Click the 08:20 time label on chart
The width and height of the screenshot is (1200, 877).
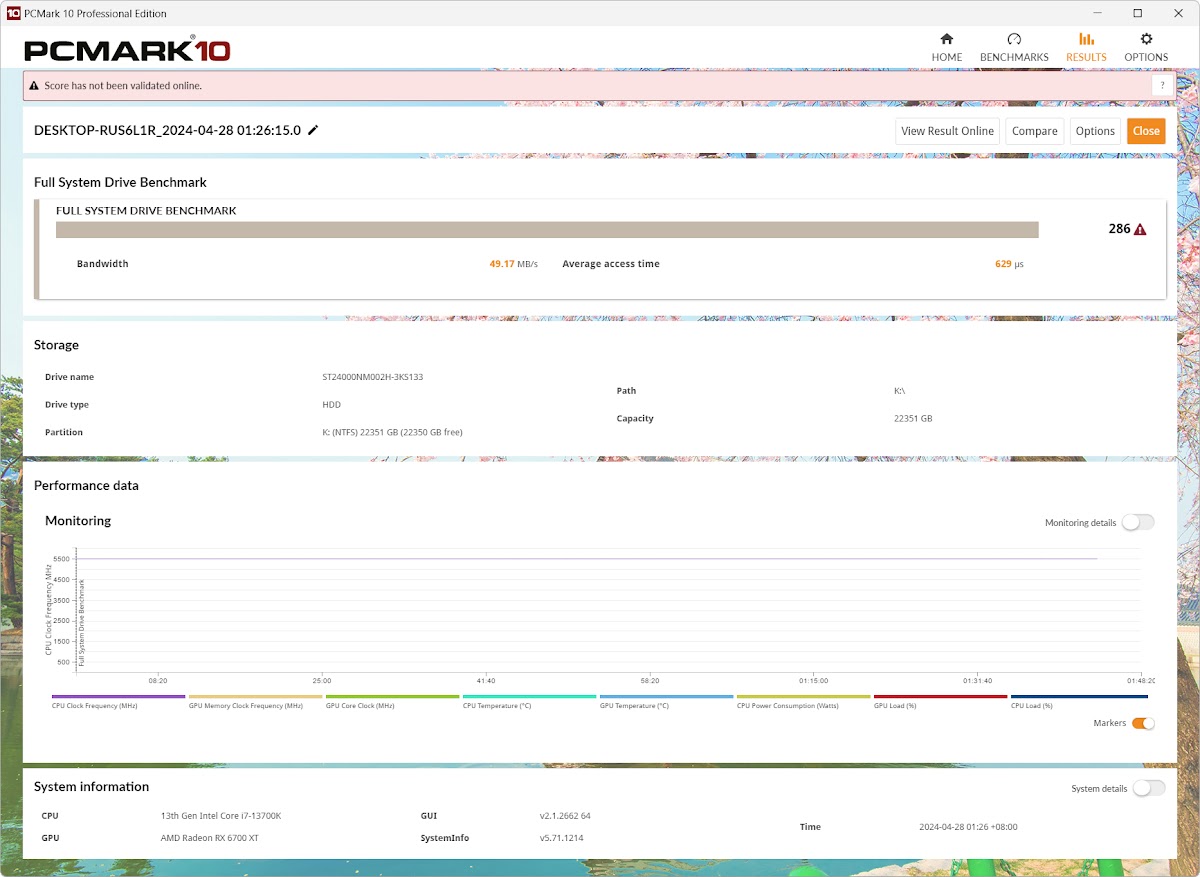[157, 680]
